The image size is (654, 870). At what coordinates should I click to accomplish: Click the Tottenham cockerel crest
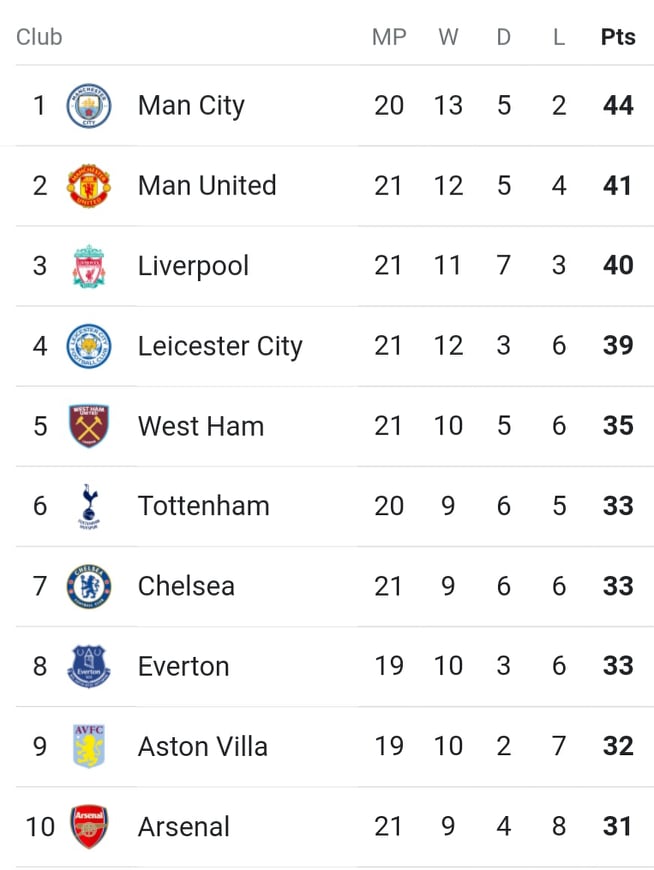tap(89, 506)
